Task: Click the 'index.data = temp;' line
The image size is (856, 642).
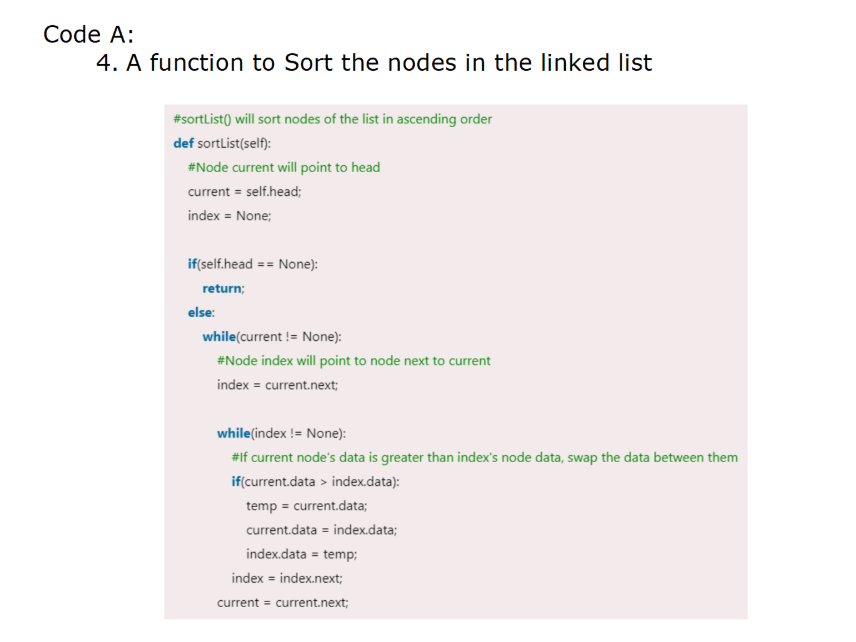Action: [x=301, y=554]
